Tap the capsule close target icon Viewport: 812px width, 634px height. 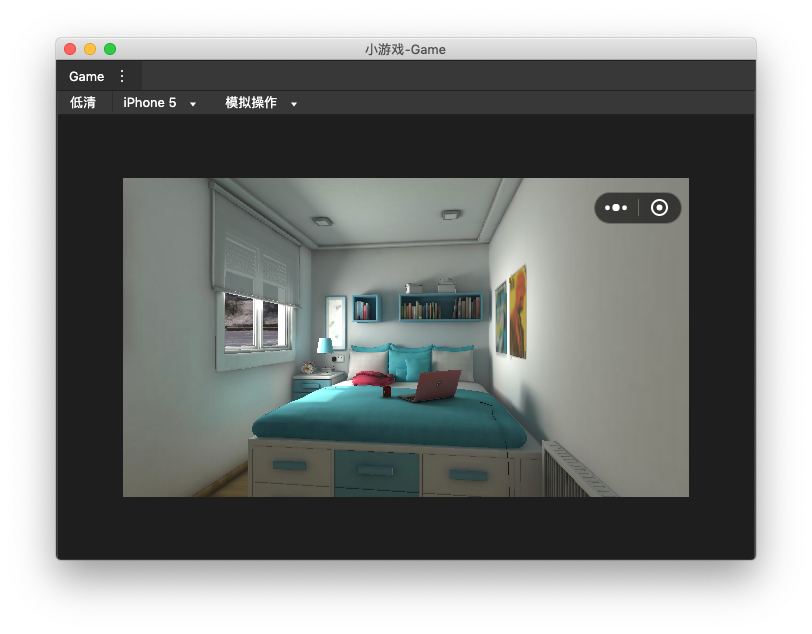point(659,208)
